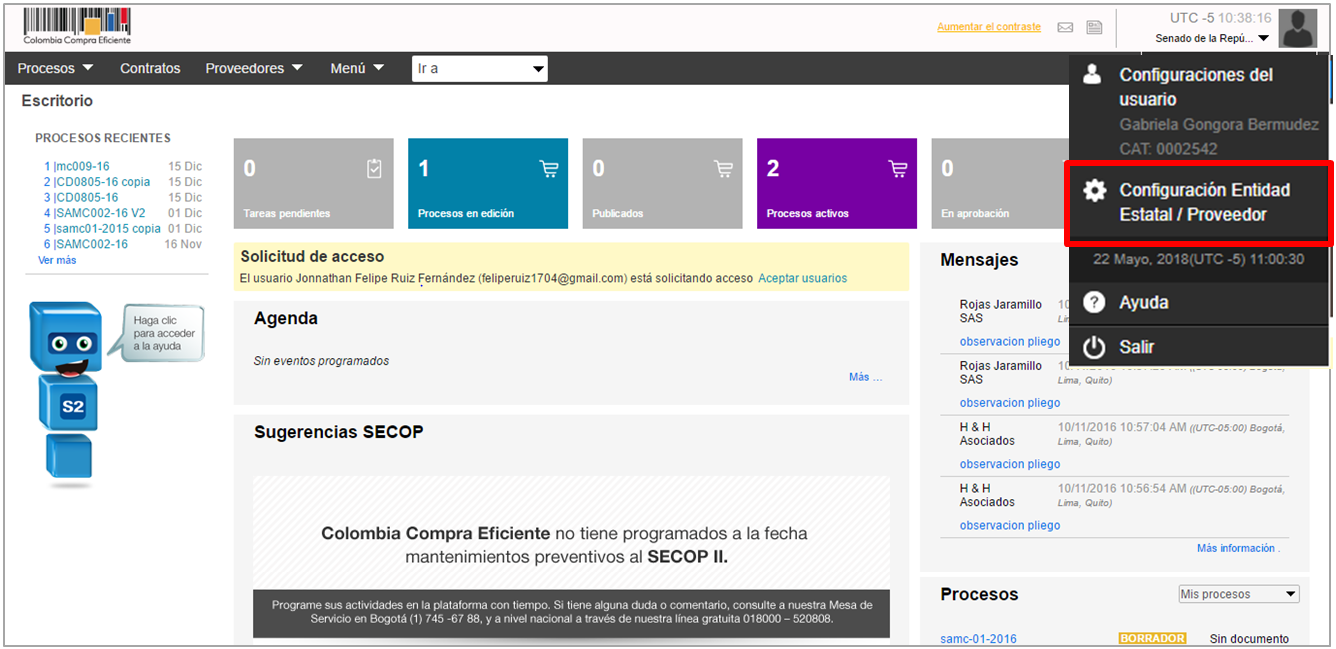Open the purple Procesos activos tile
The height and width of the screenshot is (649, 1336).
point(836,183)
